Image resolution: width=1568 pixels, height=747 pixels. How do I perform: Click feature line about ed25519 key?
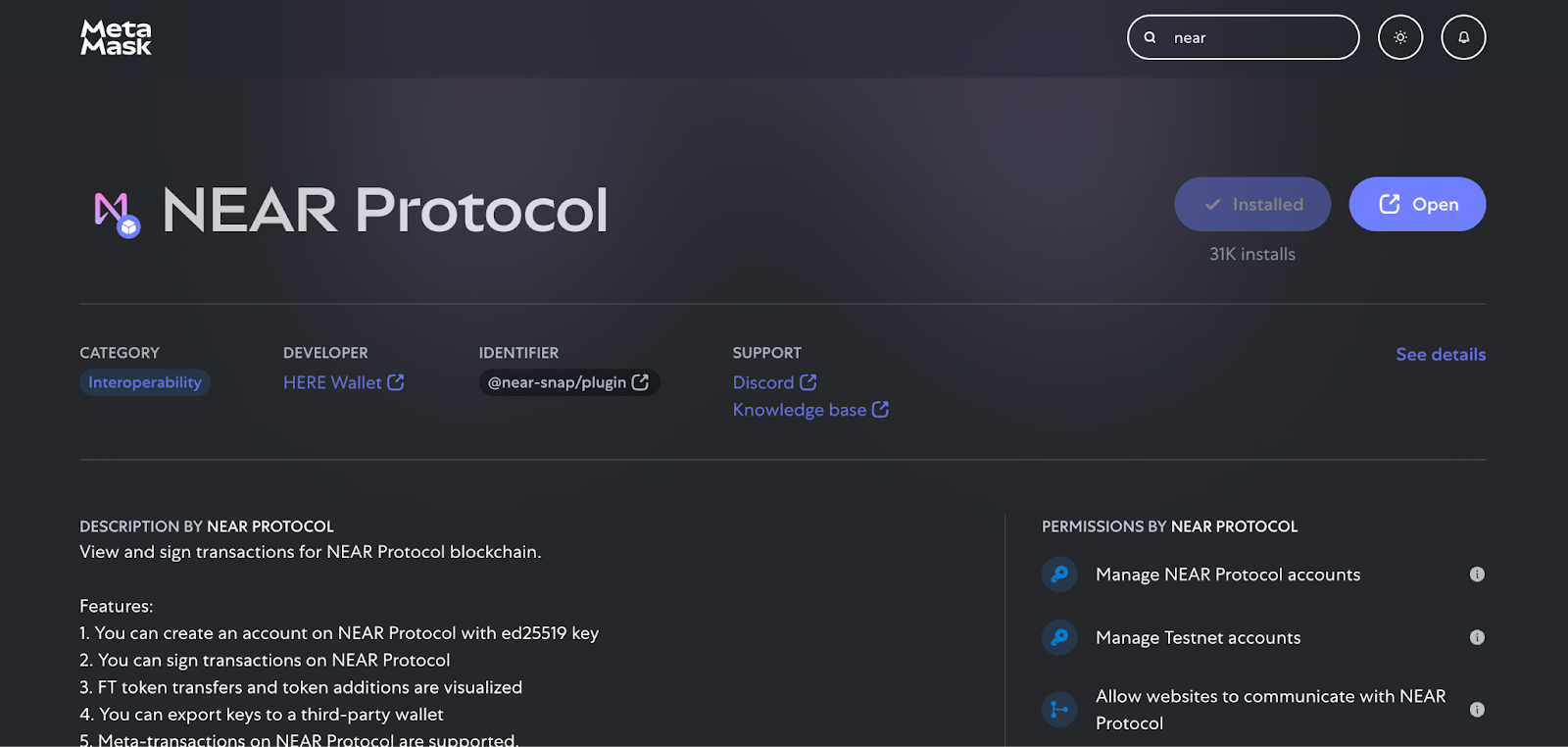[x=339, y=633]
